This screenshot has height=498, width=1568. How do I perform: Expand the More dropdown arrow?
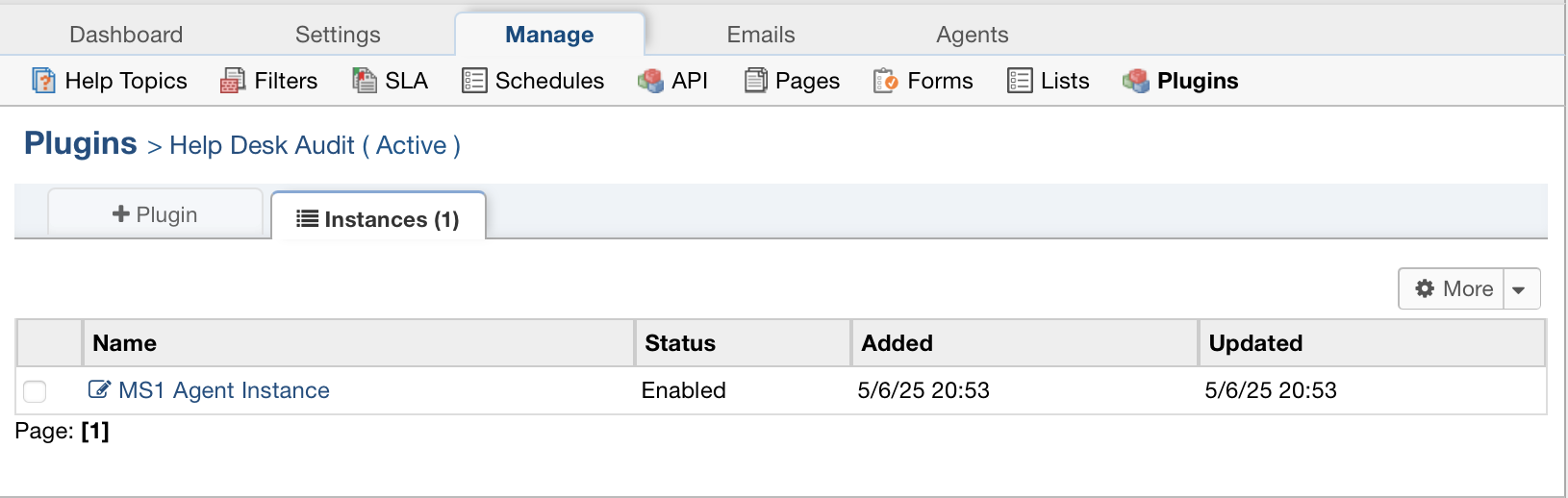[x=1520, y=289]
